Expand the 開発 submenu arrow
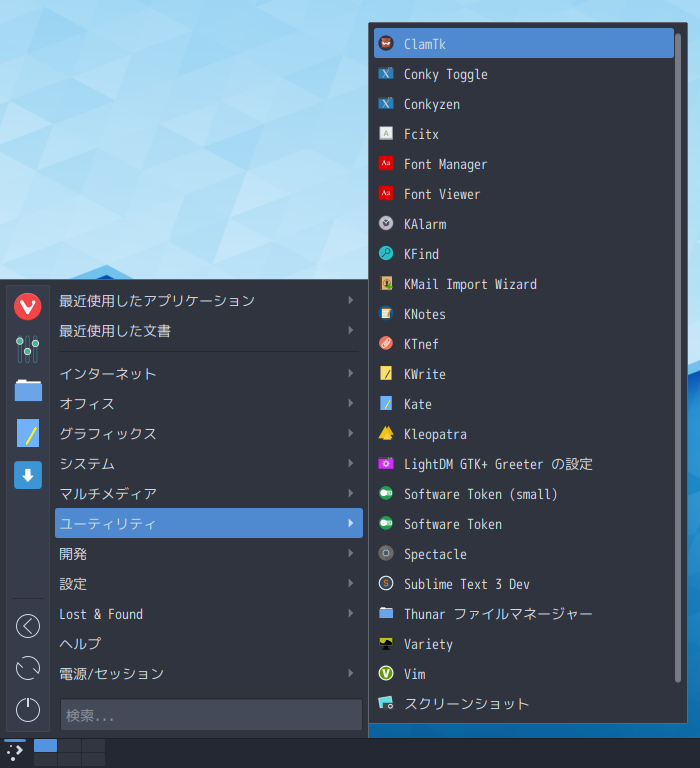The image size is (700, 768). coord(351,553)
